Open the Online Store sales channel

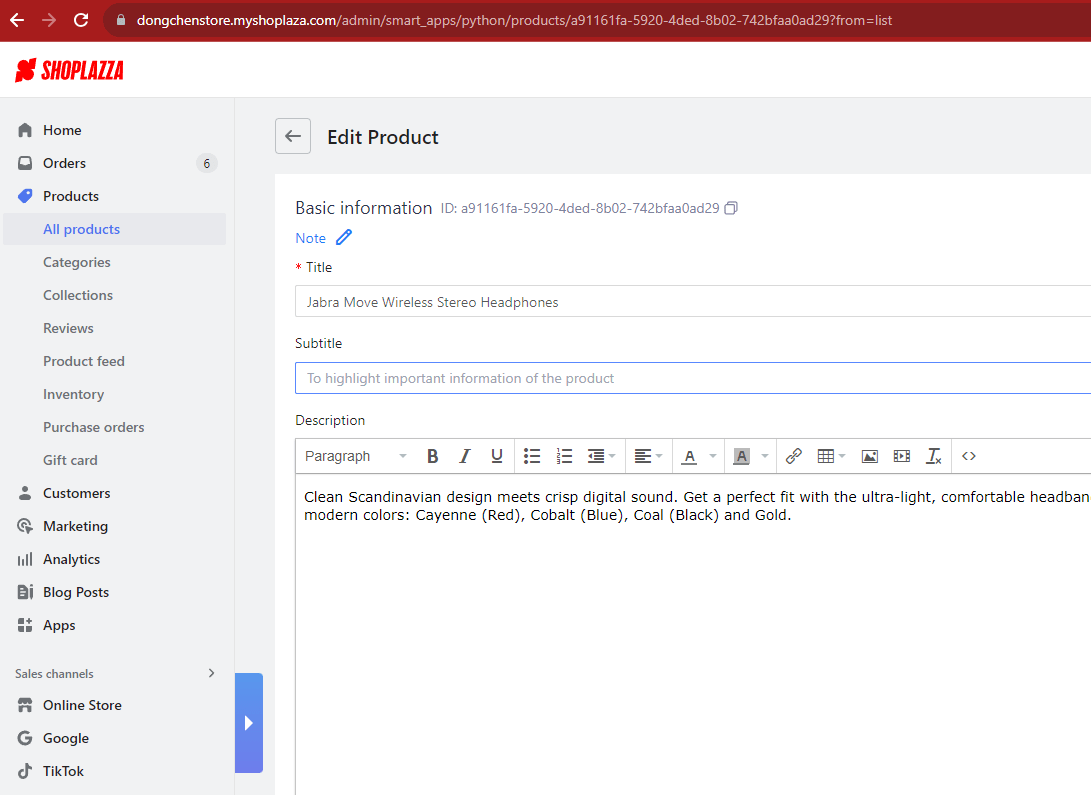(82, 705)
